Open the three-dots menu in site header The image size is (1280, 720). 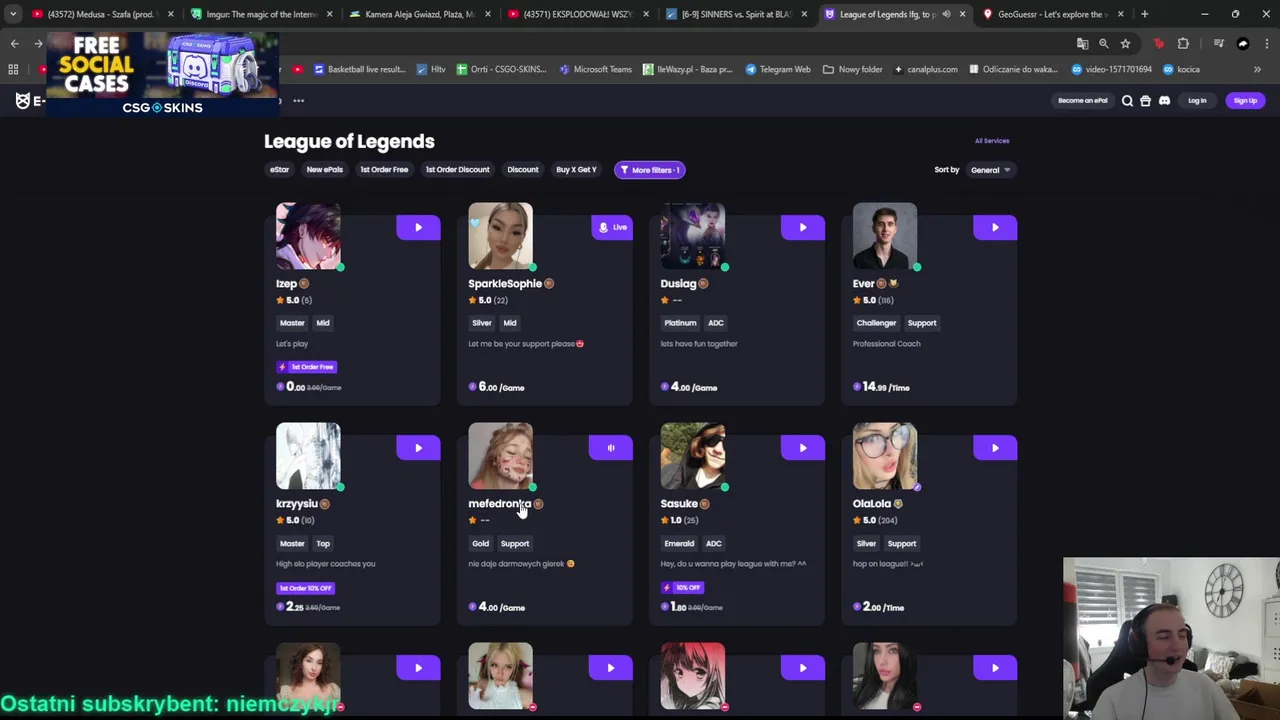click(298, 101)
